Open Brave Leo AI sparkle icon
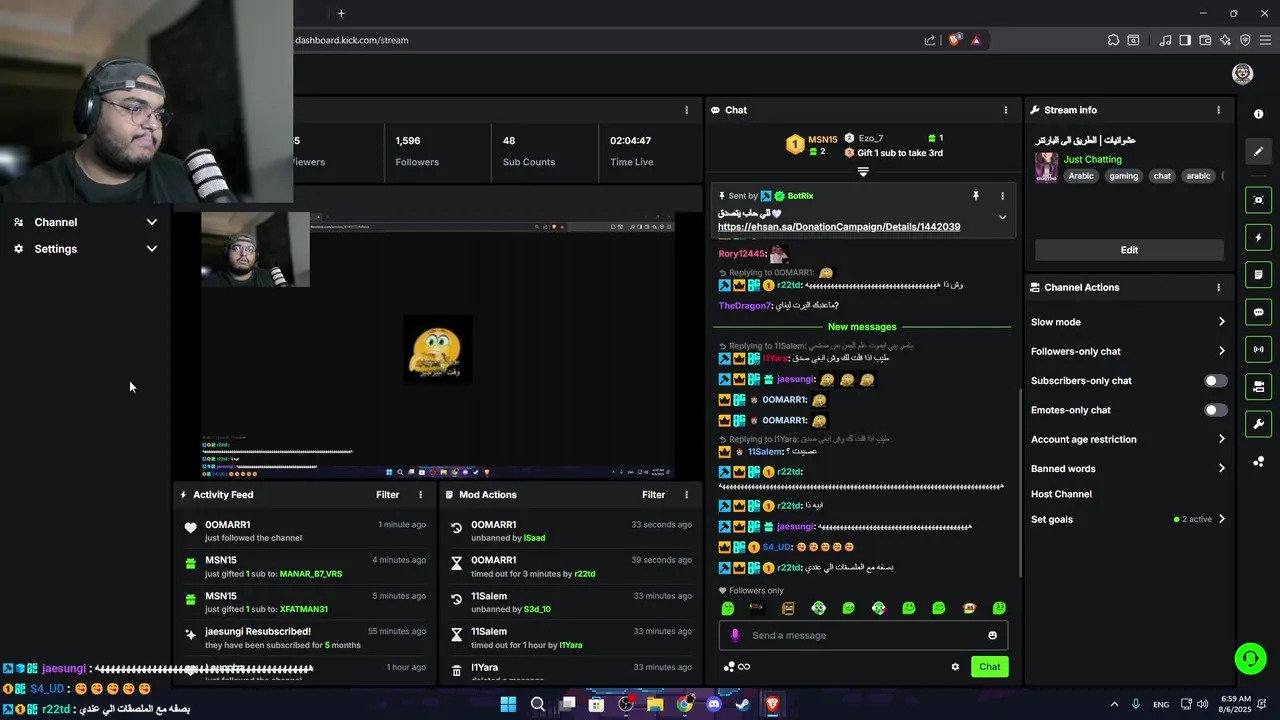The width and height of the screenshot is (1280, 720). click(1225, 40)
